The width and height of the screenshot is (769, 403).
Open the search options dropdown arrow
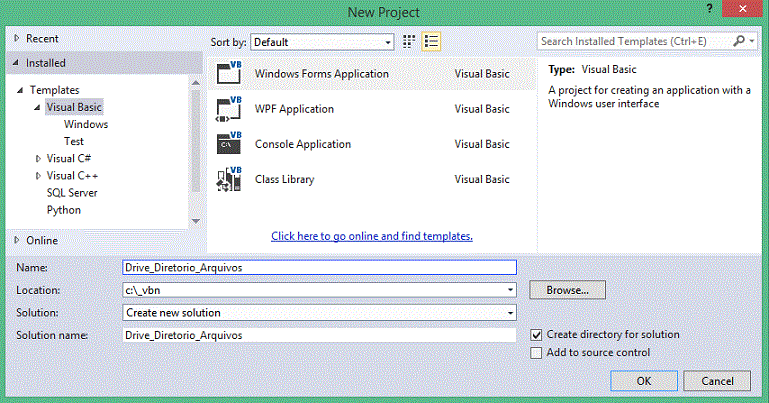[x=752, y=41]
